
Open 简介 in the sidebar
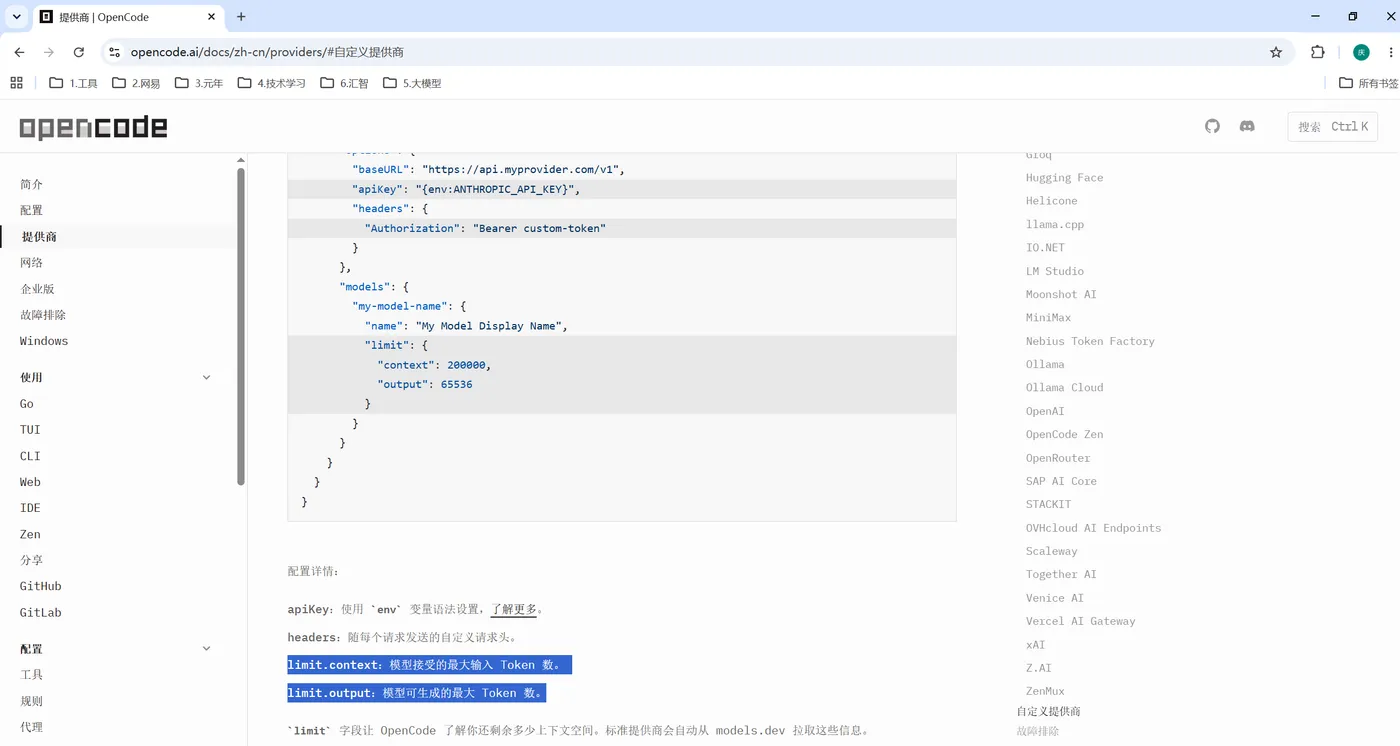coord(31,184)
